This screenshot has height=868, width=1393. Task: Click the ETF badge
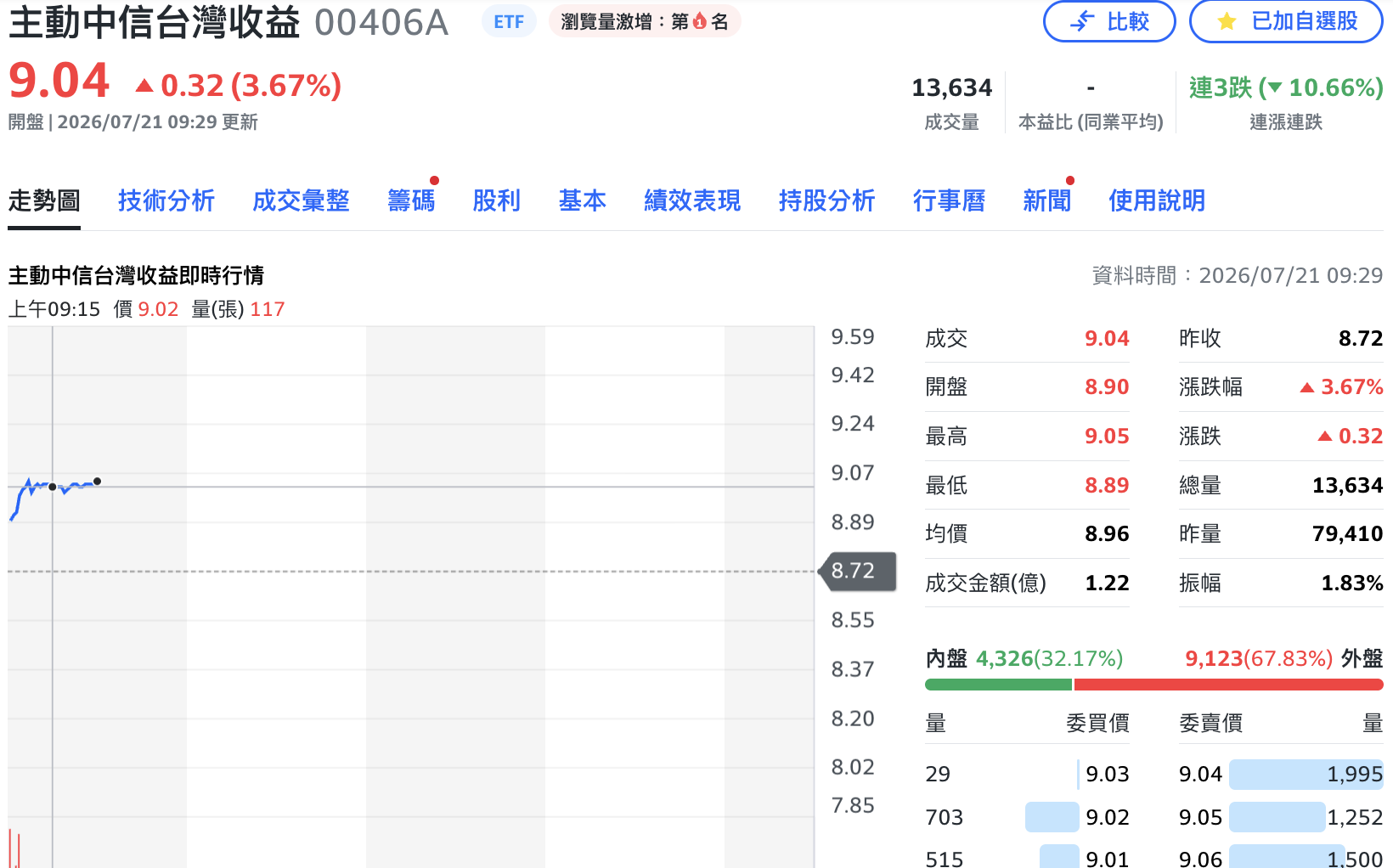coord(509,22)
